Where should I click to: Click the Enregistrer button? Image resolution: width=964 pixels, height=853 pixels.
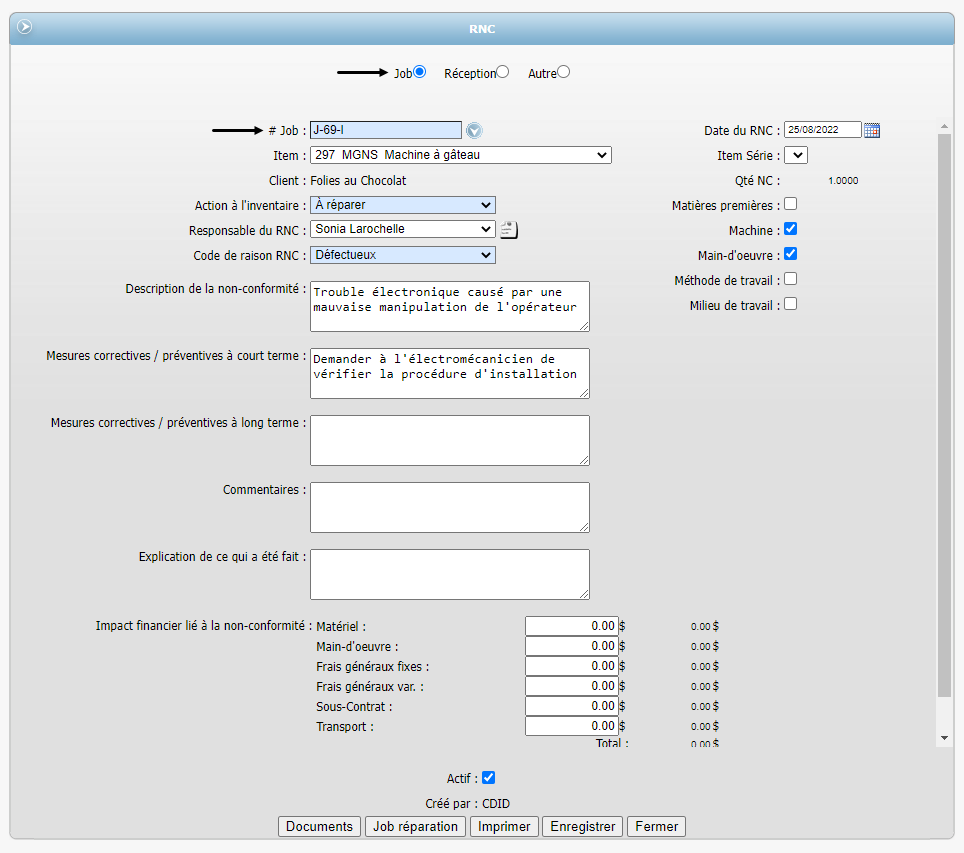[x=583, y=827]
